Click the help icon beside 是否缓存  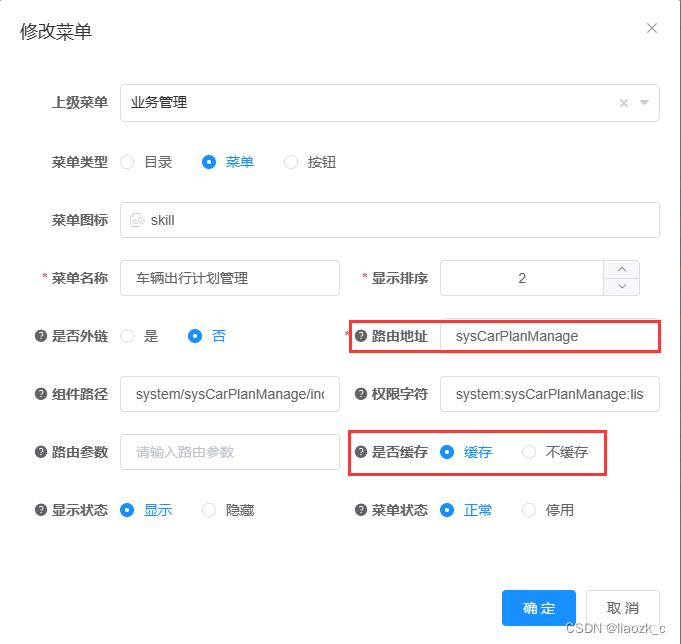(x=361, y=452)
